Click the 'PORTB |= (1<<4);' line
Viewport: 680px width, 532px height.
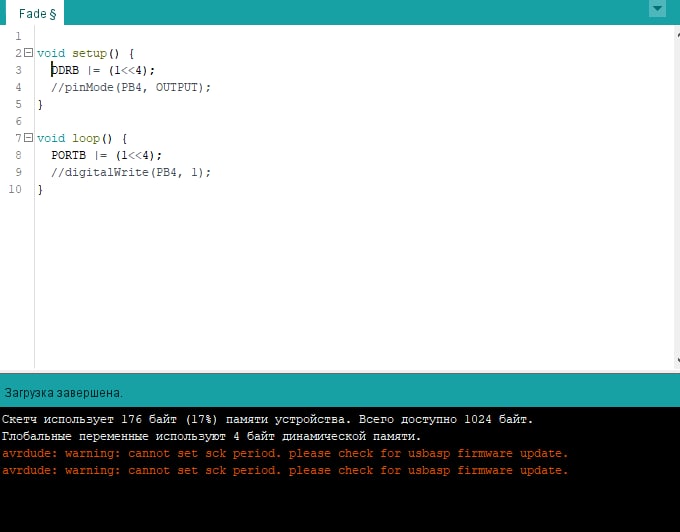point(106,155)
